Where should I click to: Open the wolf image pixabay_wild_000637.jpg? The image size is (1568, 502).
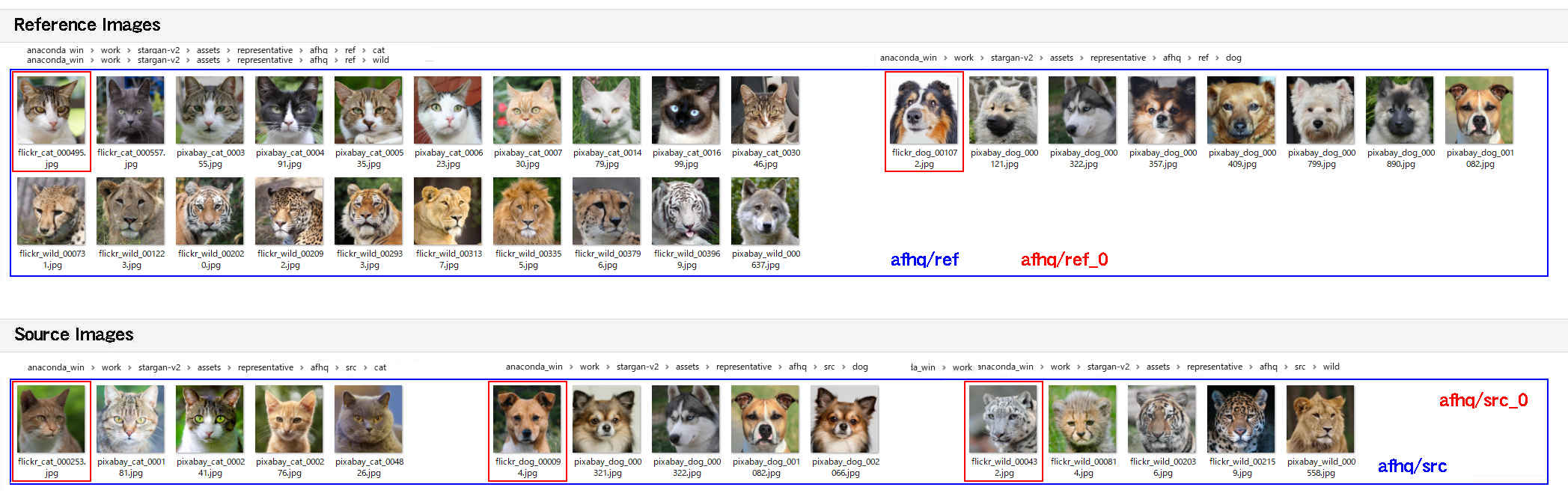point(765,212)
